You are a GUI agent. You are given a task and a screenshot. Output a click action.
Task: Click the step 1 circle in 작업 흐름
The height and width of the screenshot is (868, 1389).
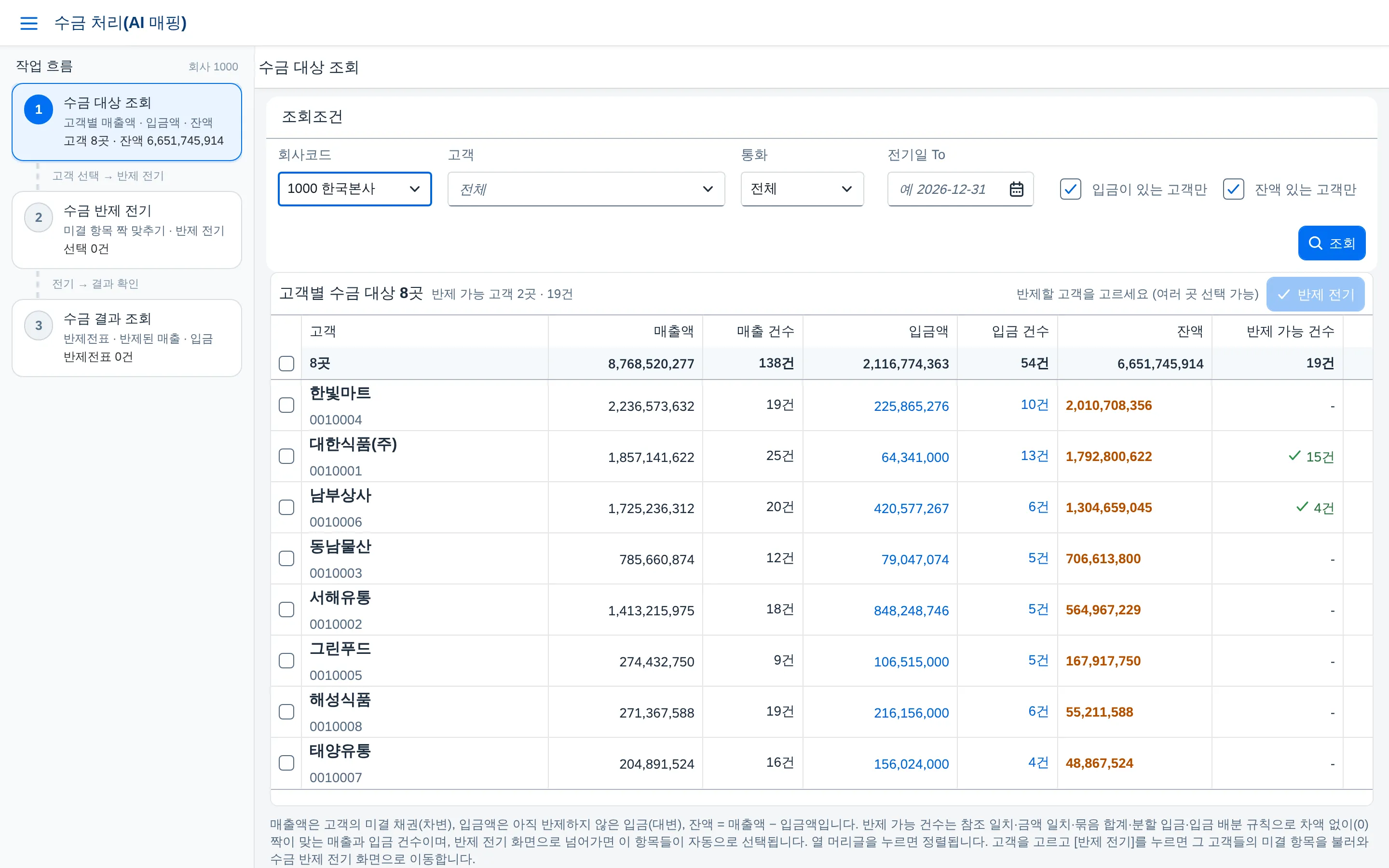tap(39, 109)
